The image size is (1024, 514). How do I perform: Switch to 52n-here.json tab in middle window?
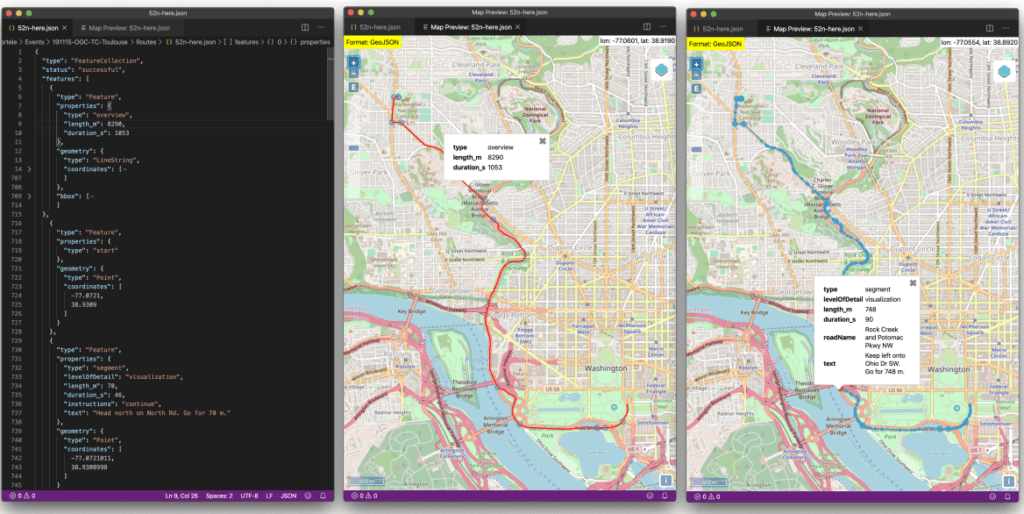point(378,29)
